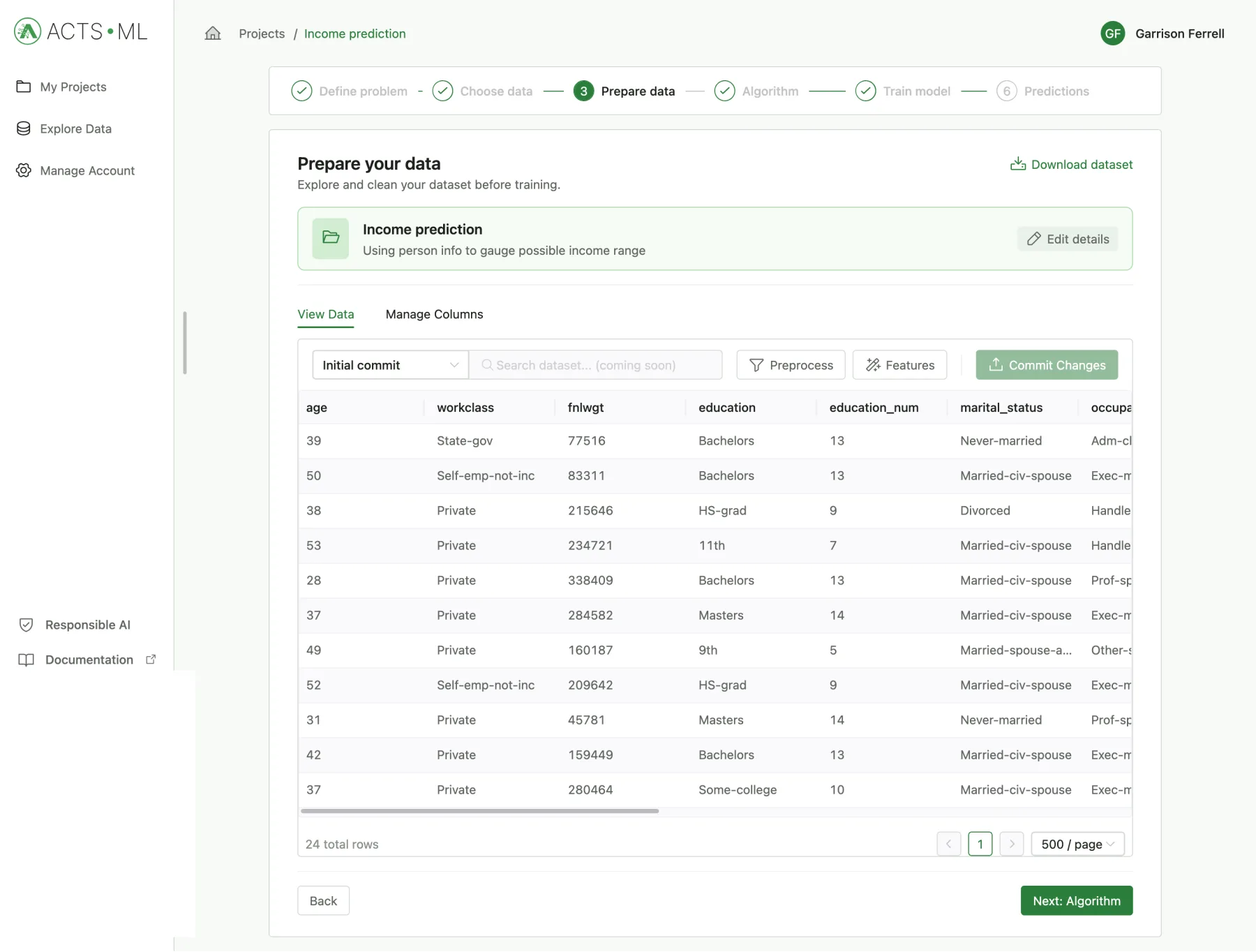Click the Choose data step checkmark
1256x952 pixels.
tap(442, 91)
